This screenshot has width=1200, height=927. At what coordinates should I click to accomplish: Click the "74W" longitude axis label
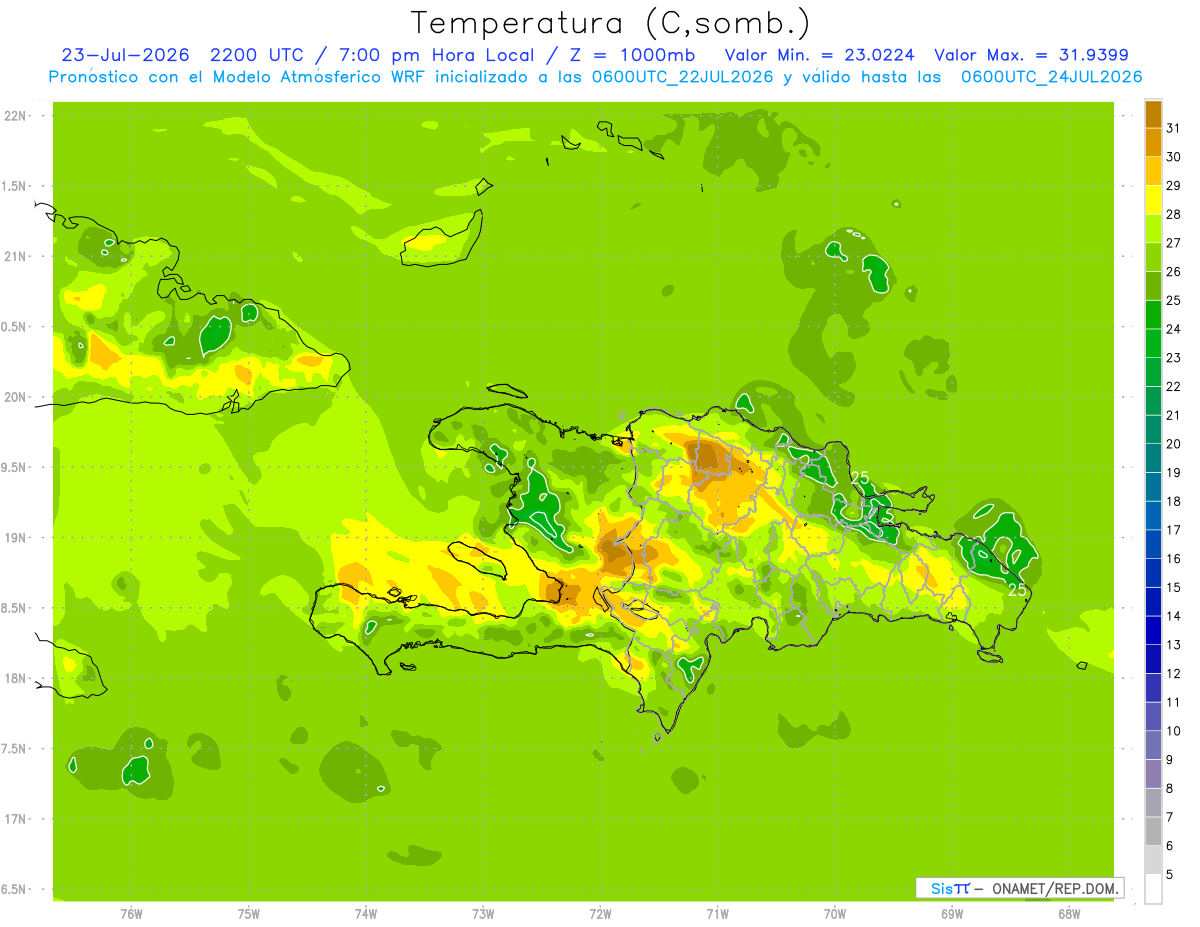coord(365,913)
